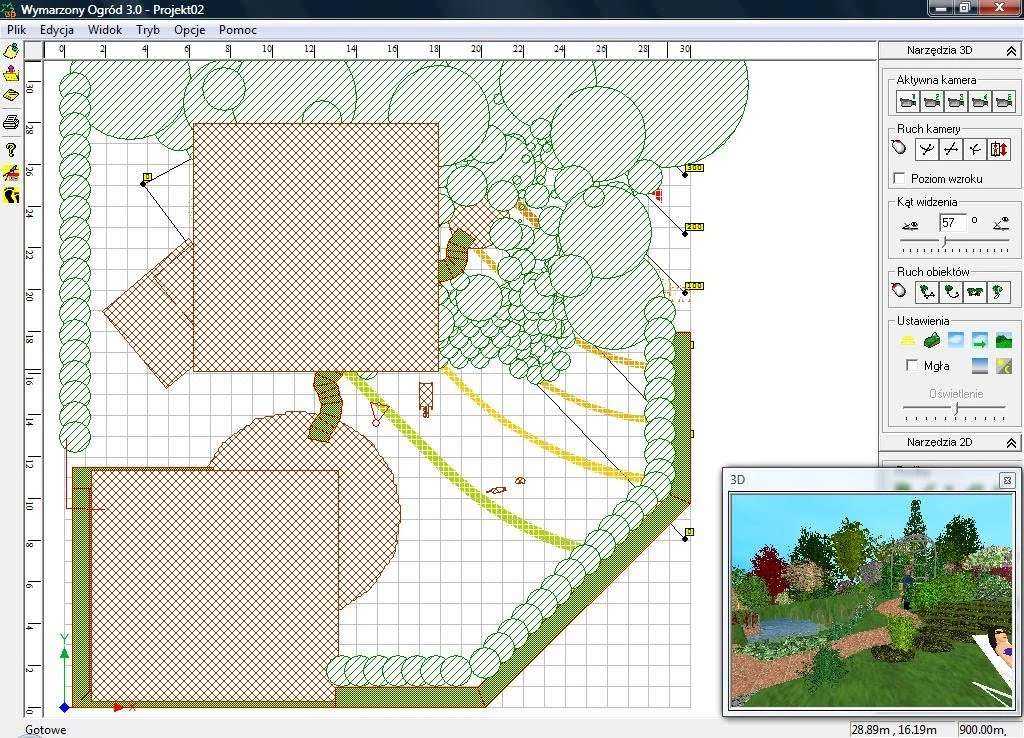
Task: Click the viewing angle value field showing 57
Action: (952, 222)
